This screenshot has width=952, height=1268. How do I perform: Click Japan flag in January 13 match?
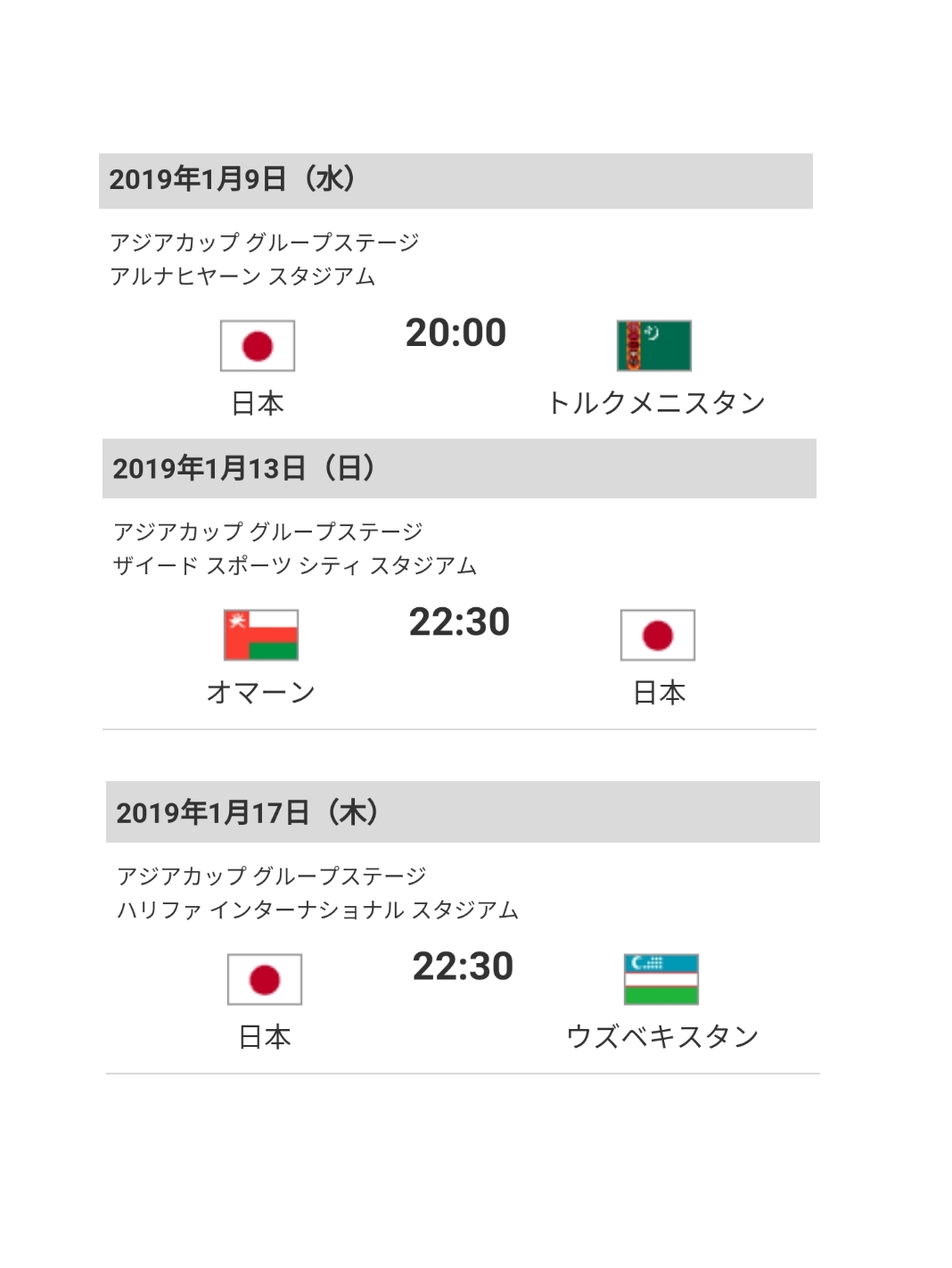(658, 635)
